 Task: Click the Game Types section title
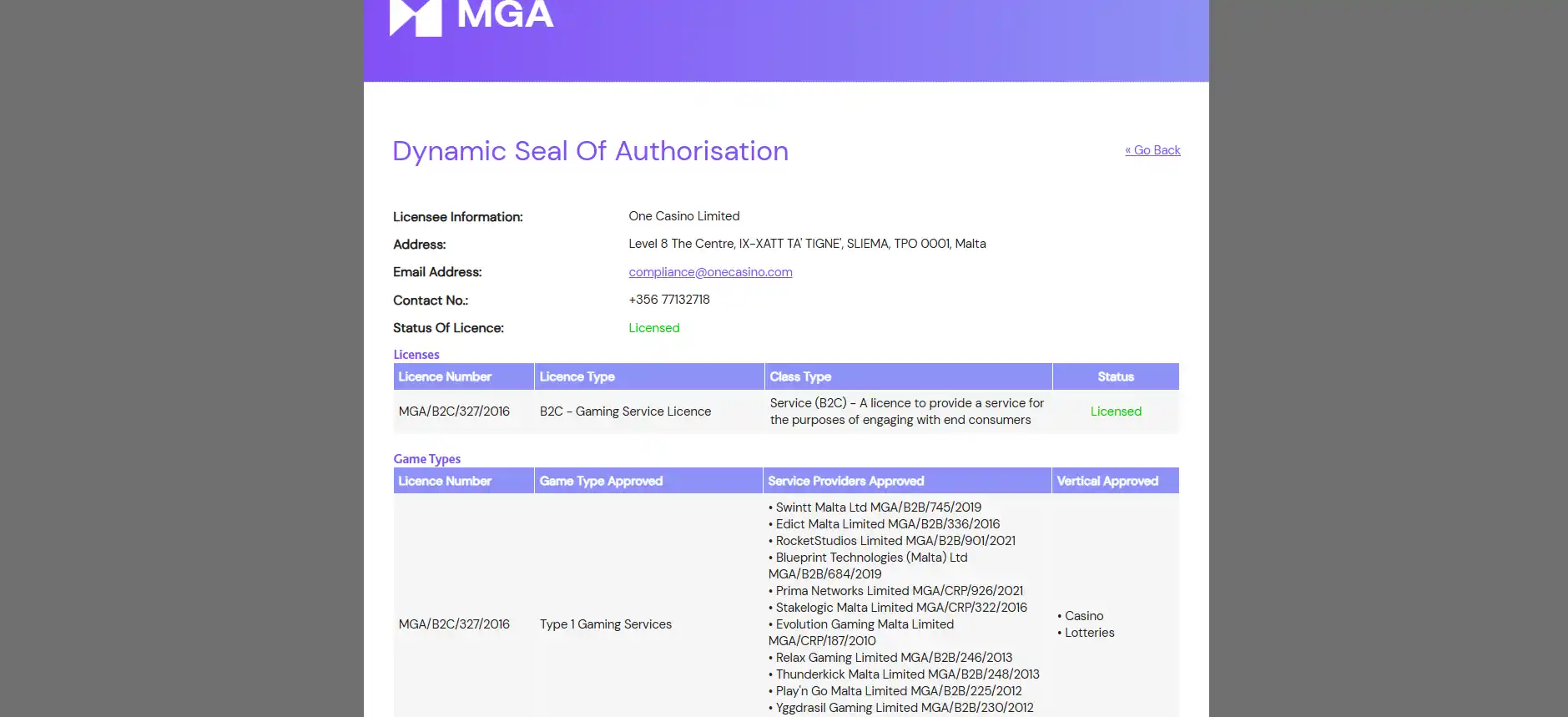coord(426,459)
